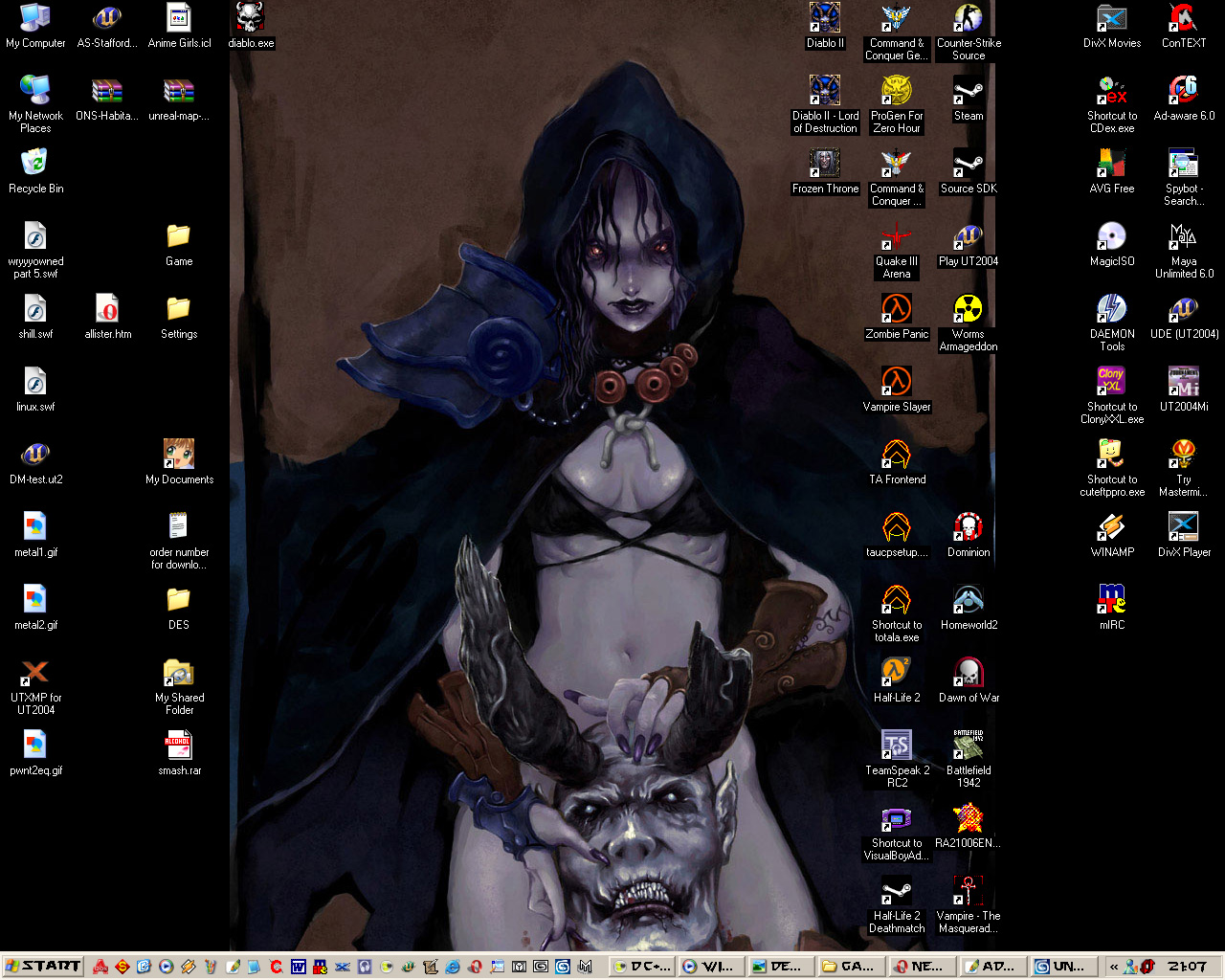Launch Vampire Slayer mod
The width and height of the screenshot is (1225, 980).
click(x=897, y=390)
